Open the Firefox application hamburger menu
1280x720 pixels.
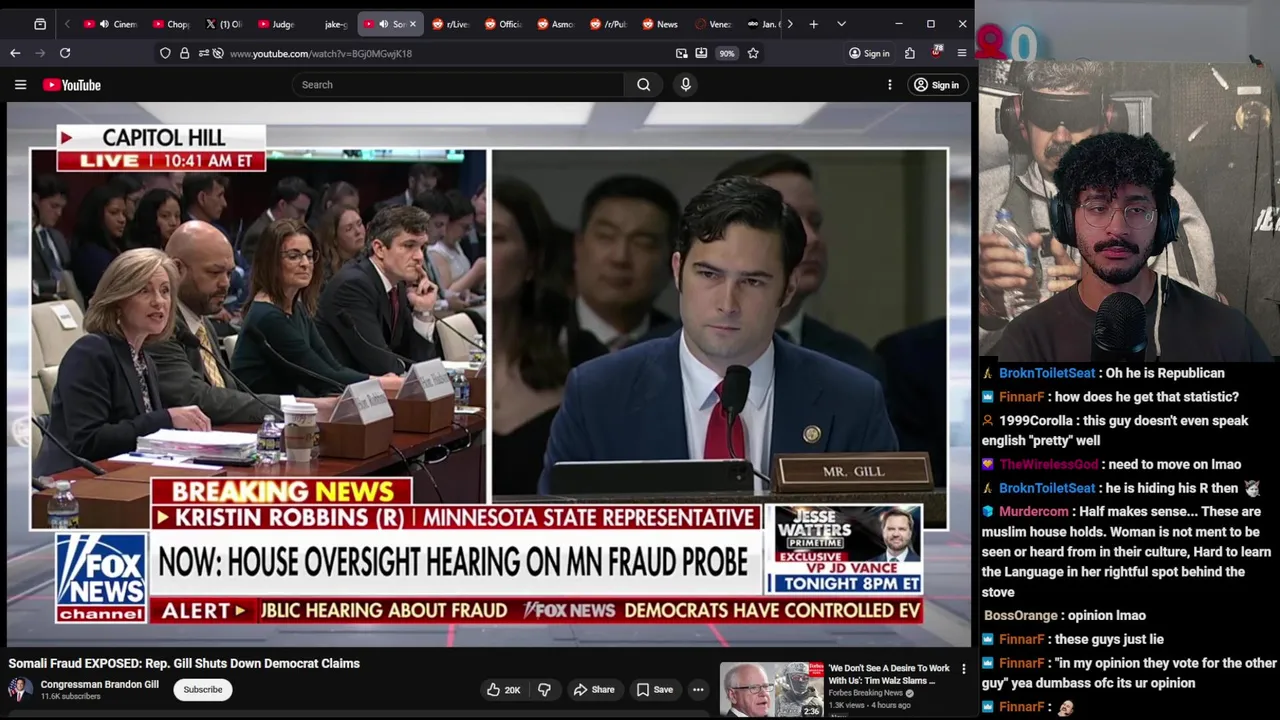[962, 53]
